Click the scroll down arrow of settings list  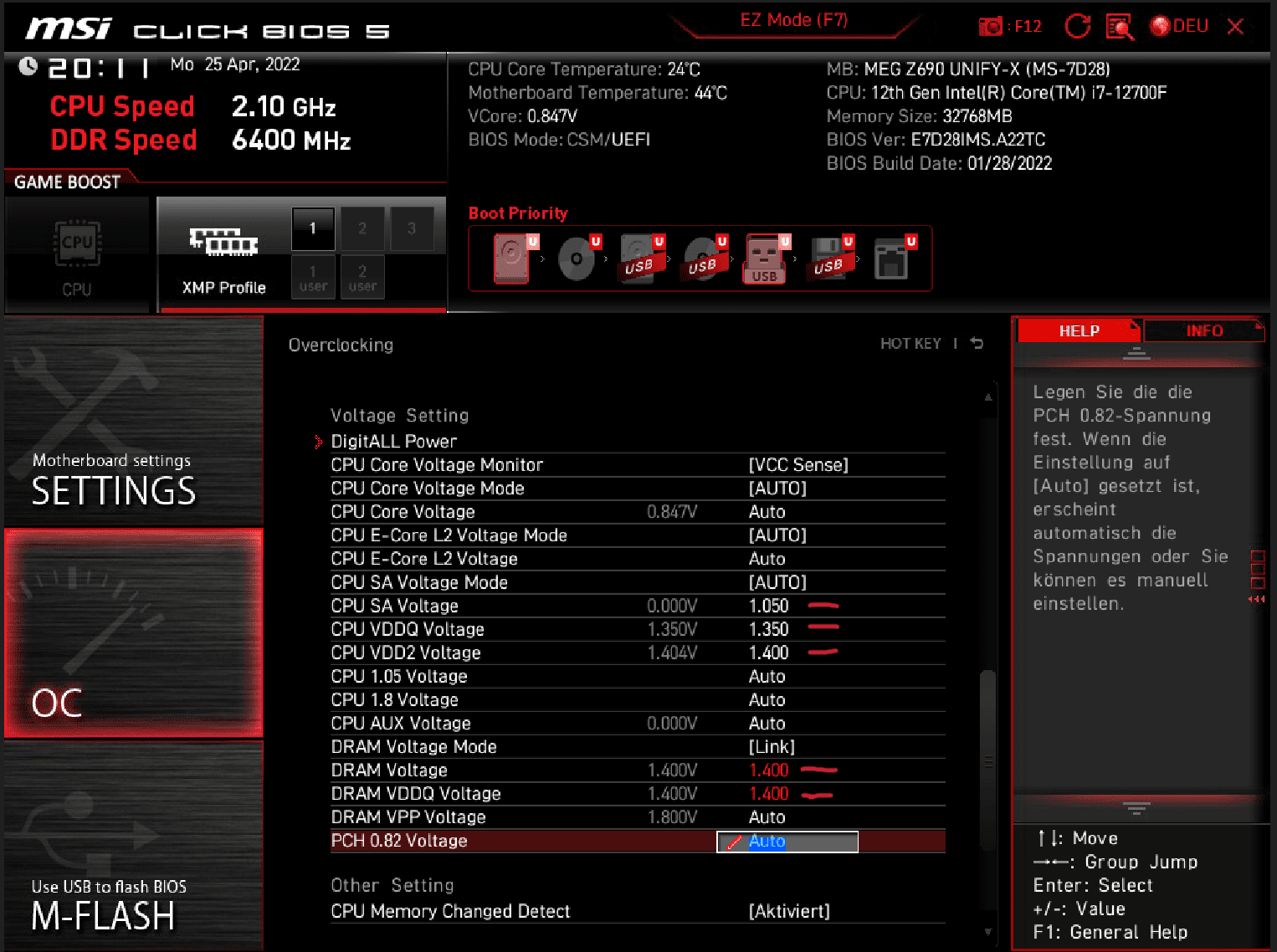click(x=988, y=932)
